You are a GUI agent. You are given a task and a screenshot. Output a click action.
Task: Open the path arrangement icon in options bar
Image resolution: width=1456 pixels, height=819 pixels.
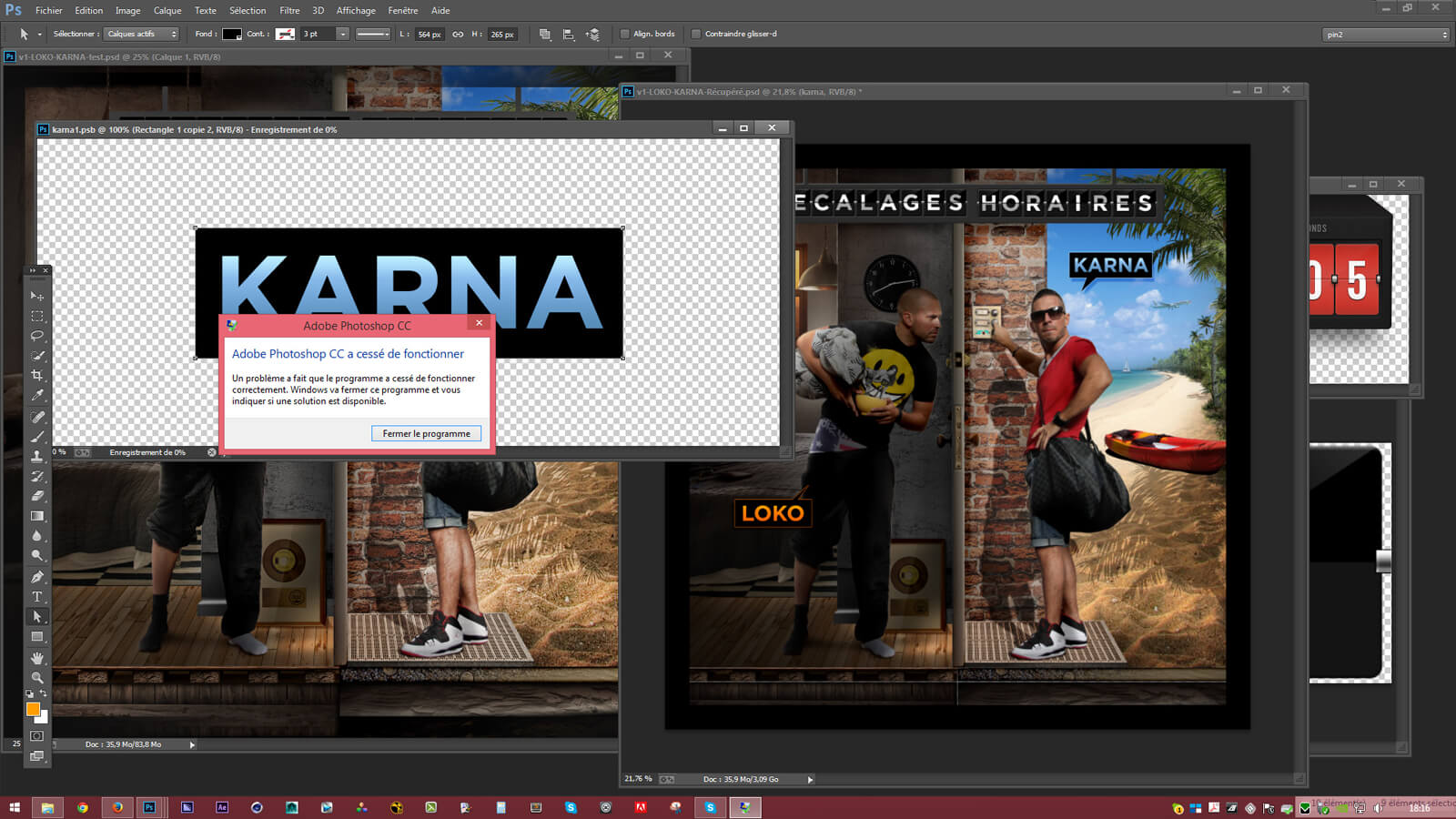pos(592,34)
